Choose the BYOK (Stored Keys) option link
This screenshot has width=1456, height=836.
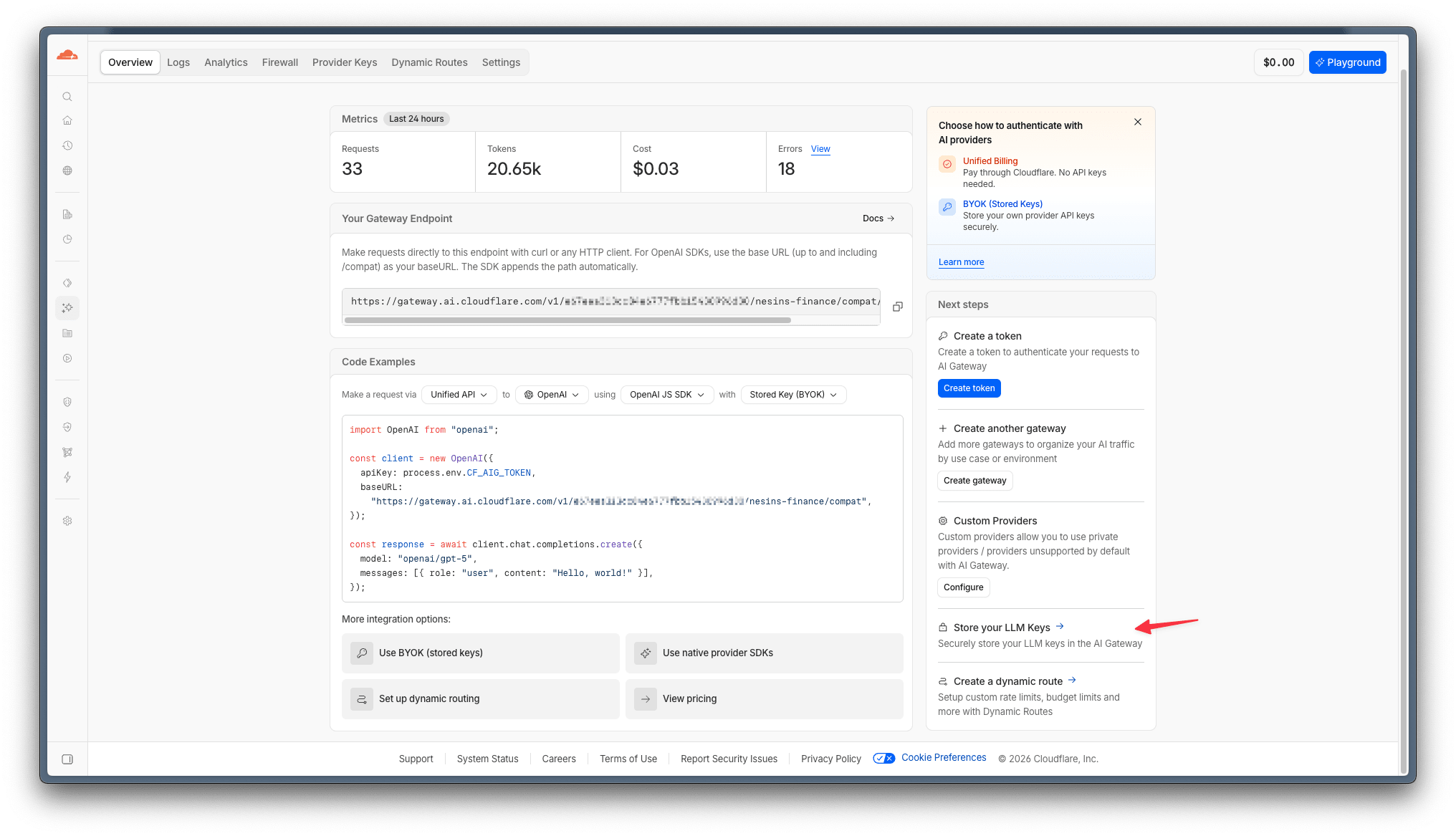(1002, 204)
